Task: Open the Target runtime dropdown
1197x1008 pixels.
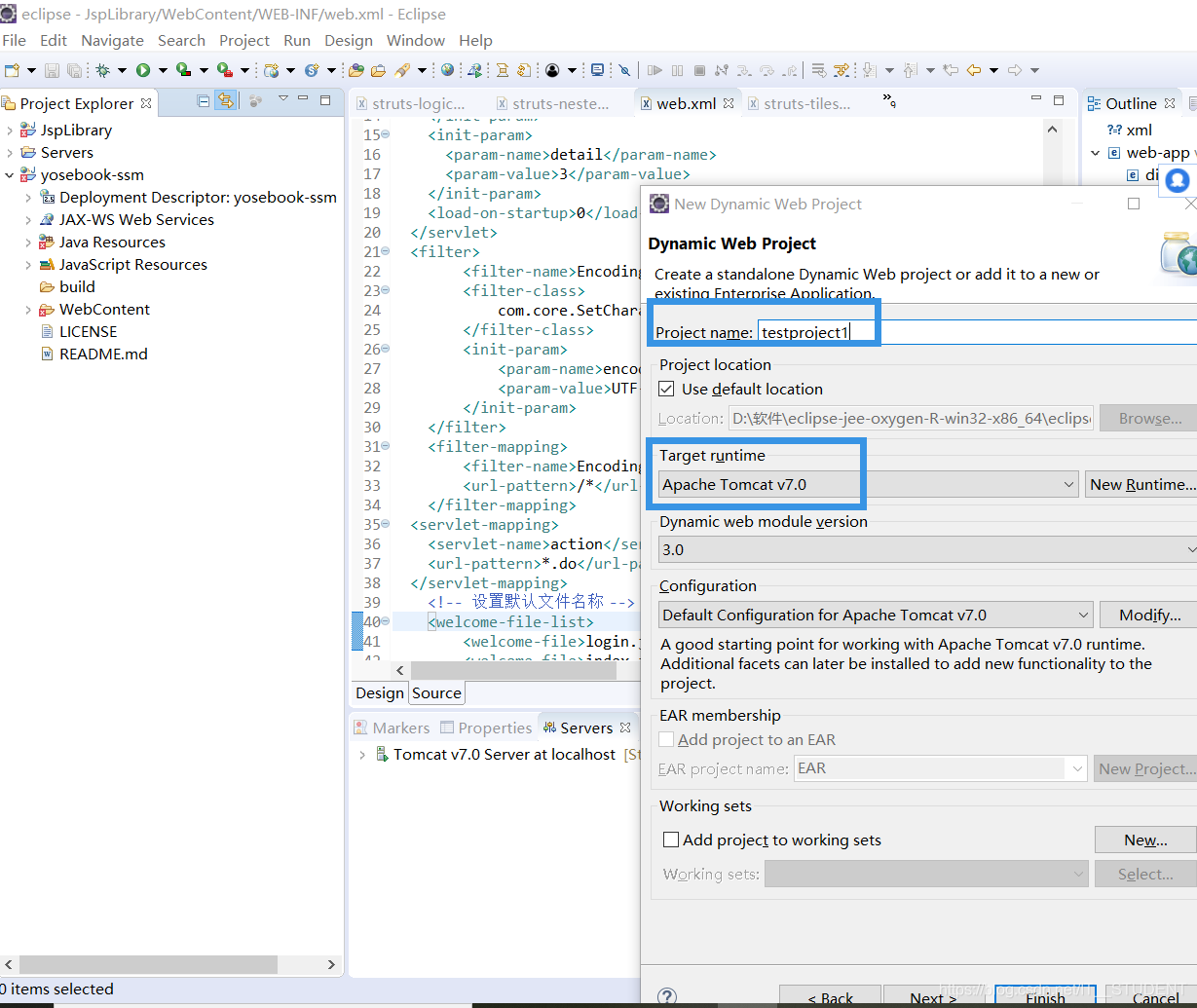Action: click(1069, 484)
